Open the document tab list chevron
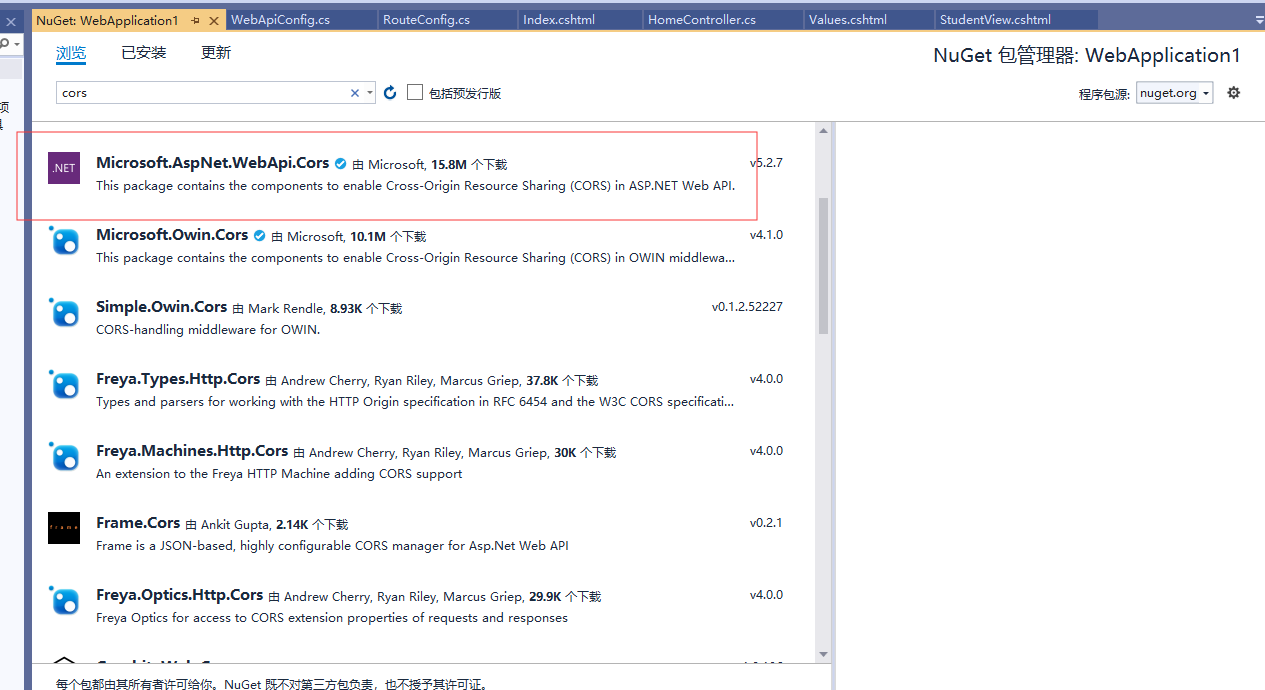Screen dimensions: 1265x690 (1258, 18)
